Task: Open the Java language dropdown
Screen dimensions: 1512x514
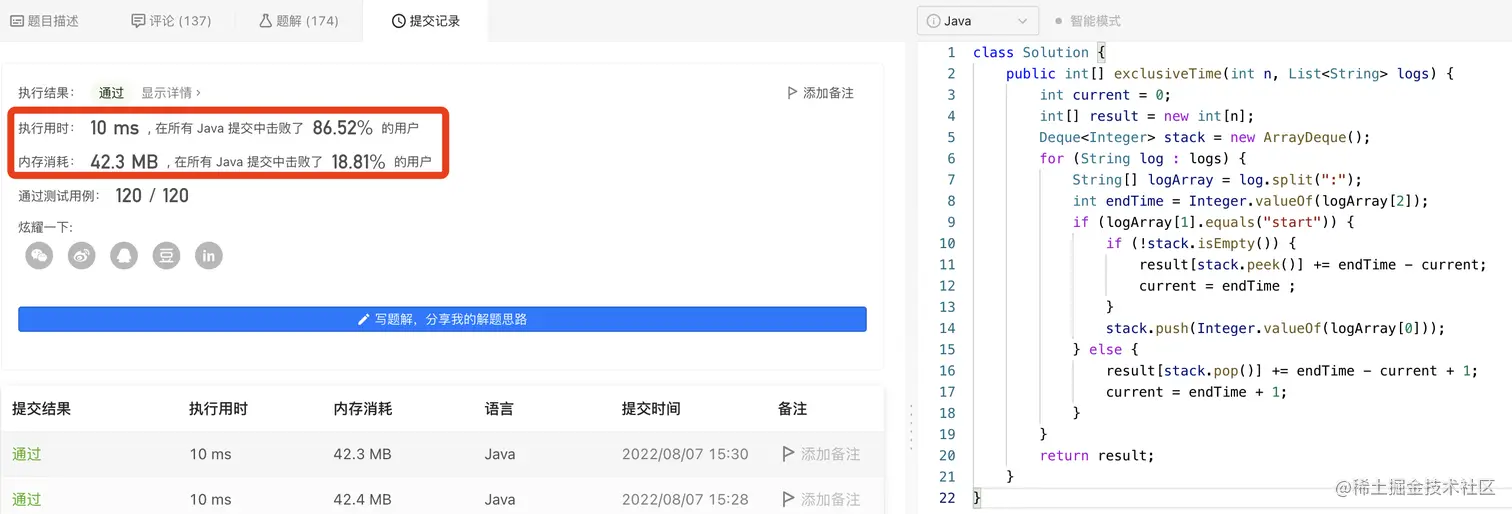Action: click(978, 20)
